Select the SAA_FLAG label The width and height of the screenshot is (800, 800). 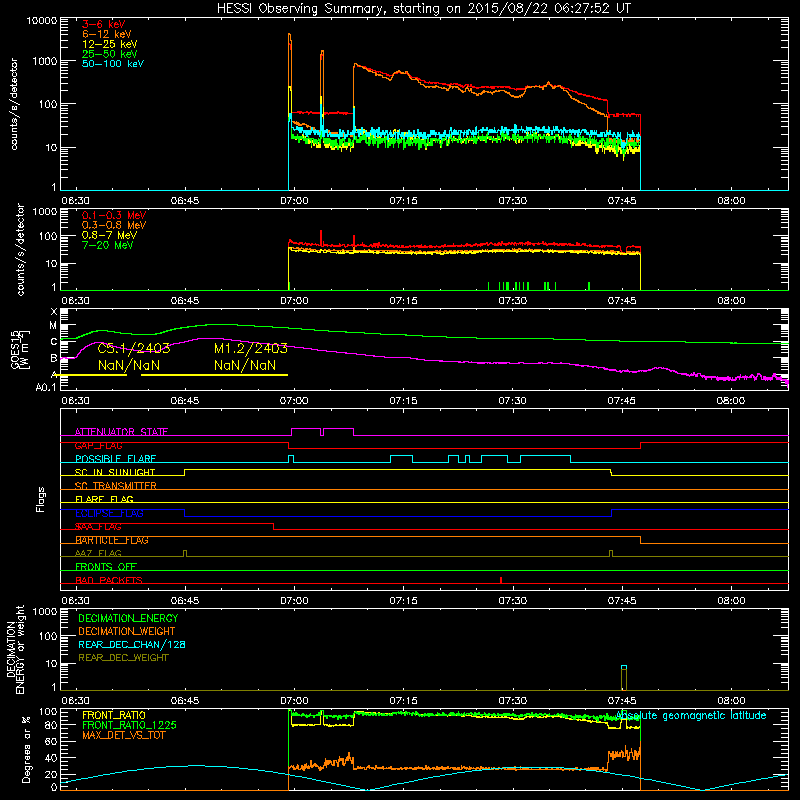[98, 527]
